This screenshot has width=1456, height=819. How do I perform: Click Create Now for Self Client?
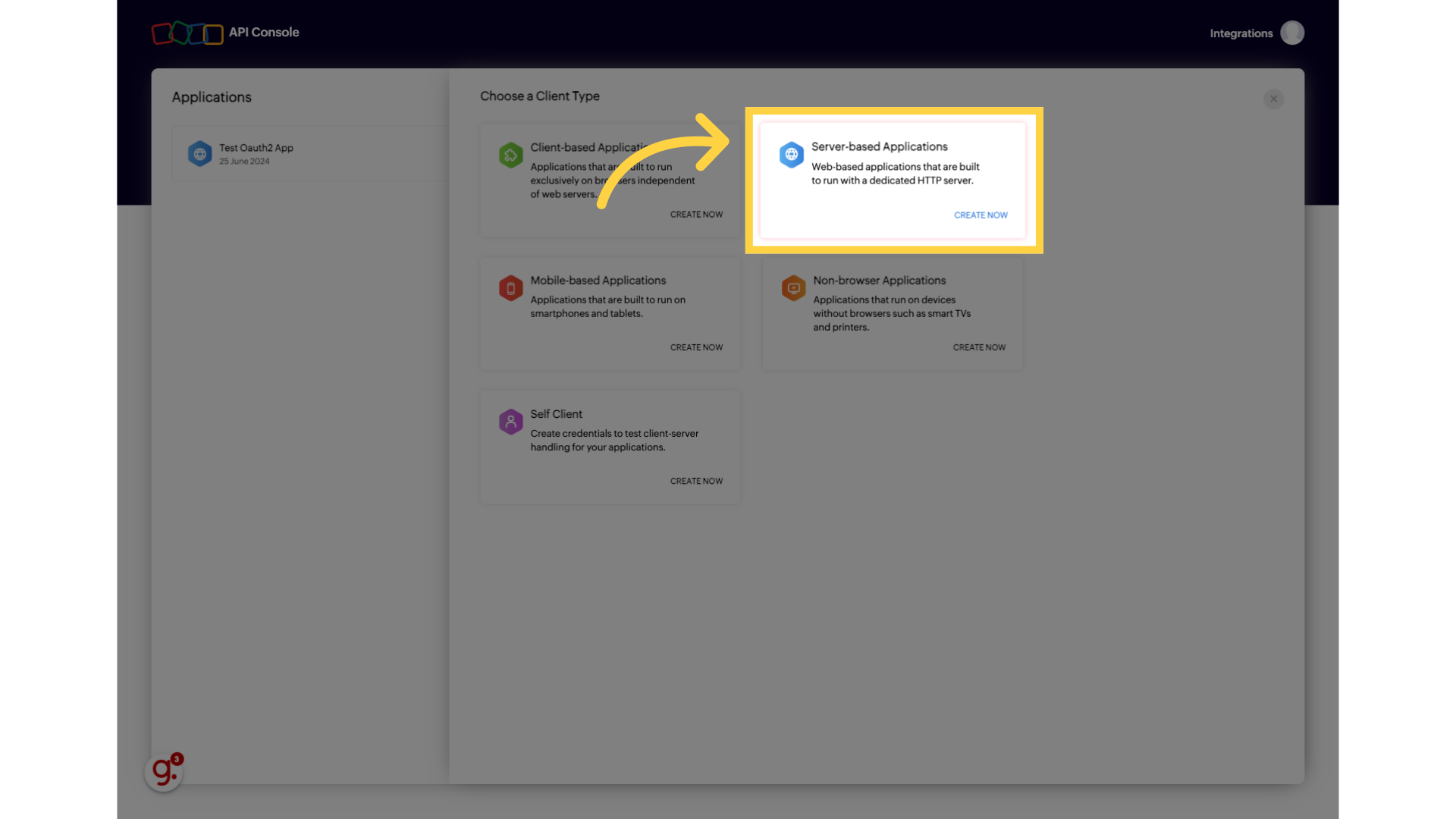coord(696,481)
